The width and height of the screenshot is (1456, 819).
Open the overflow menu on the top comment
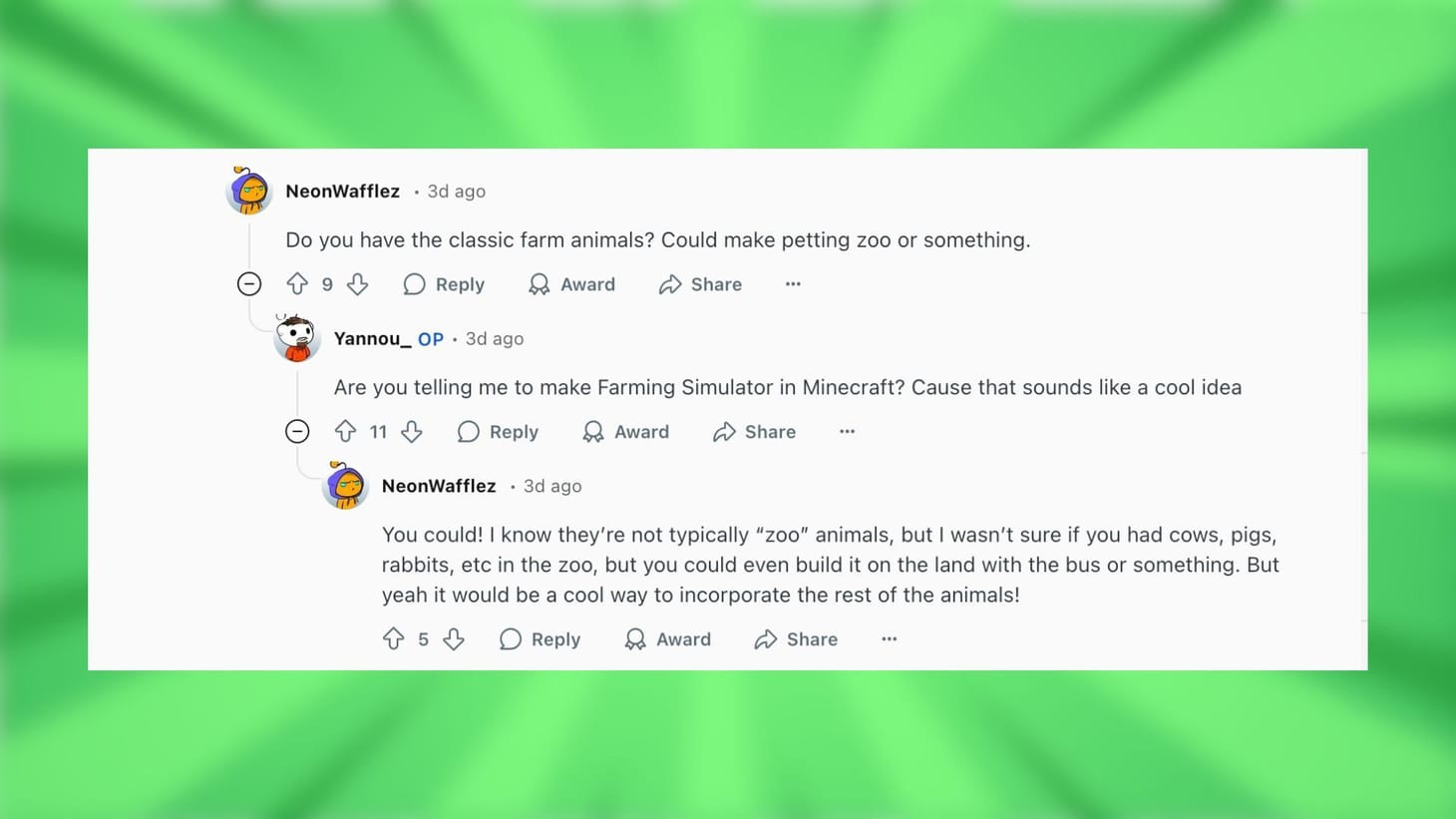(x=792, y=283)
